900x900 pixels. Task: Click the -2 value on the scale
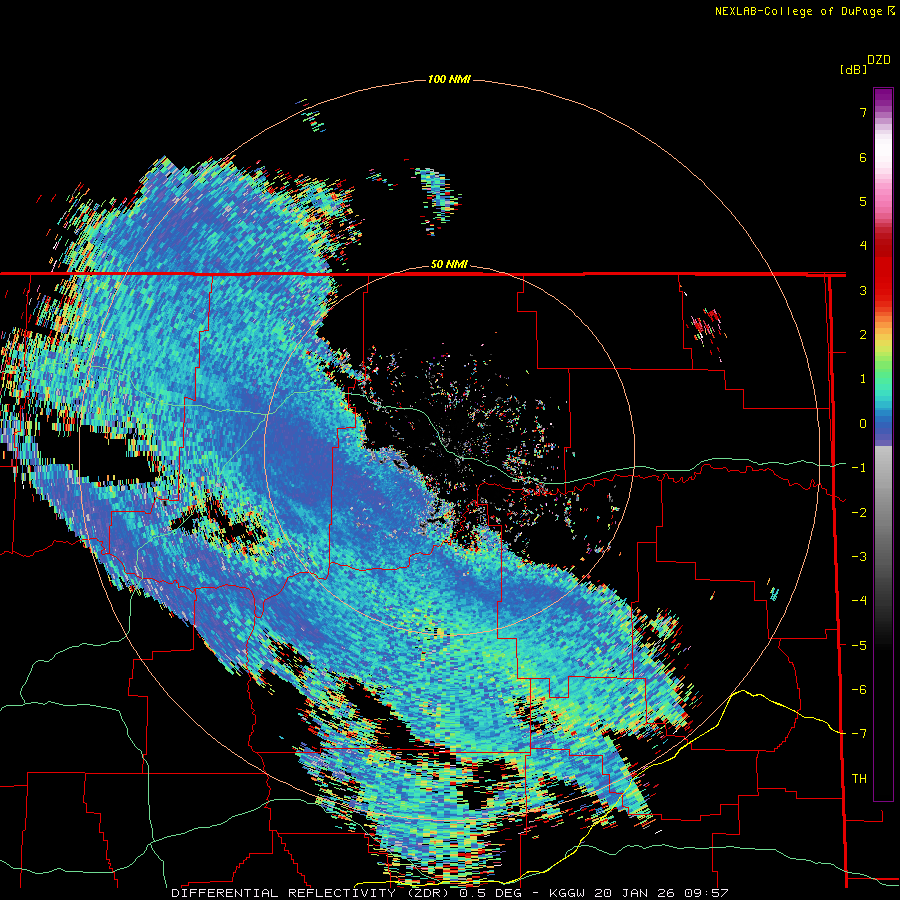[x=859, y=513]
